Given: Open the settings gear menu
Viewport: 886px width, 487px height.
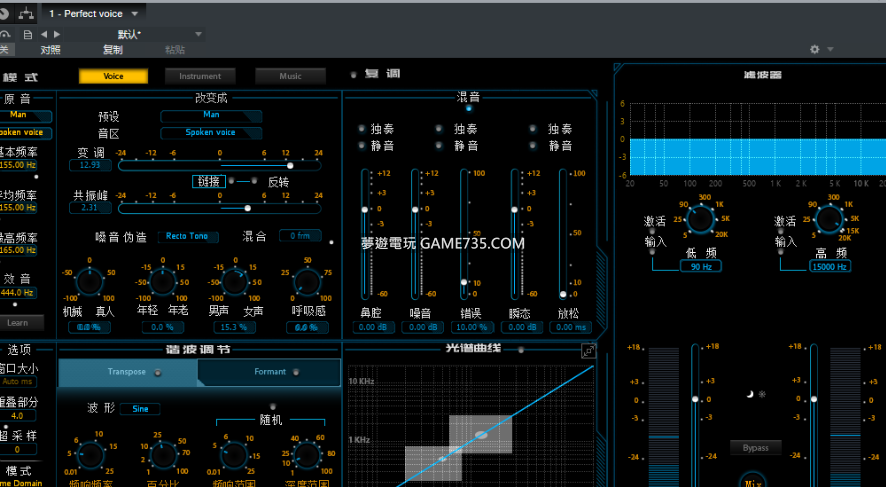Looking at the screenshot, I should (x=815, y=49).
